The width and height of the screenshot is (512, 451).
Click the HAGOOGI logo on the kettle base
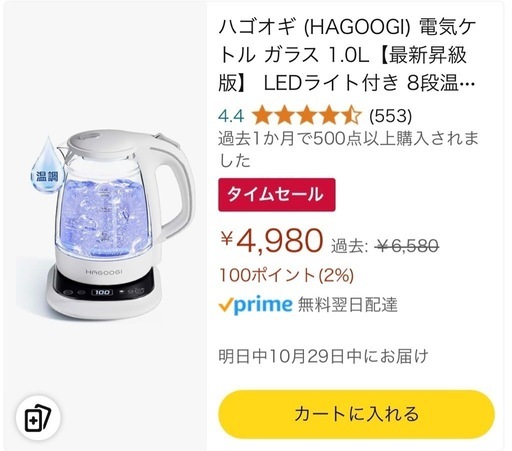(x=104, y=272)
